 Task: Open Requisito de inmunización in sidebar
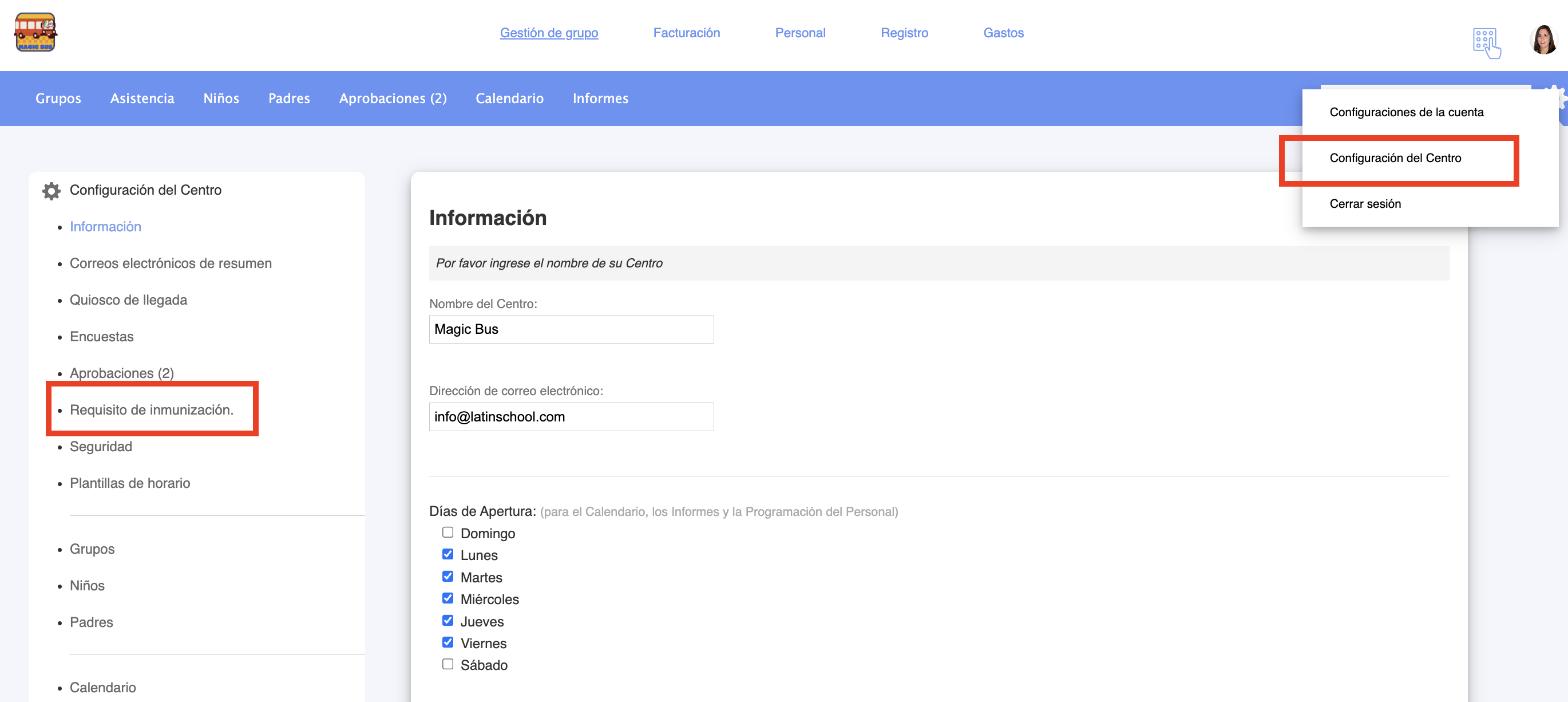152,410
